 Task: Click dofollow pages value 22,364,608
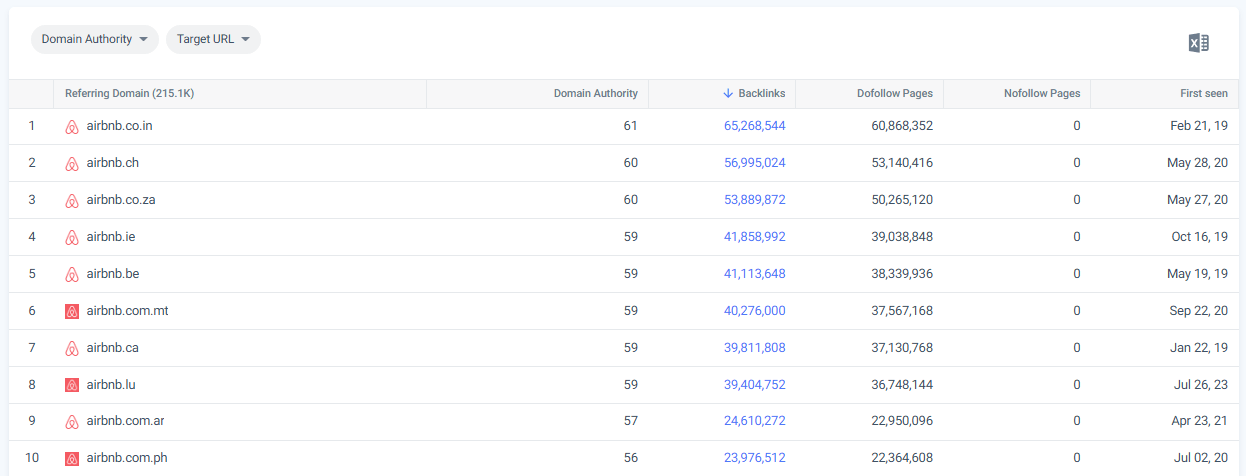pos(902,458)
